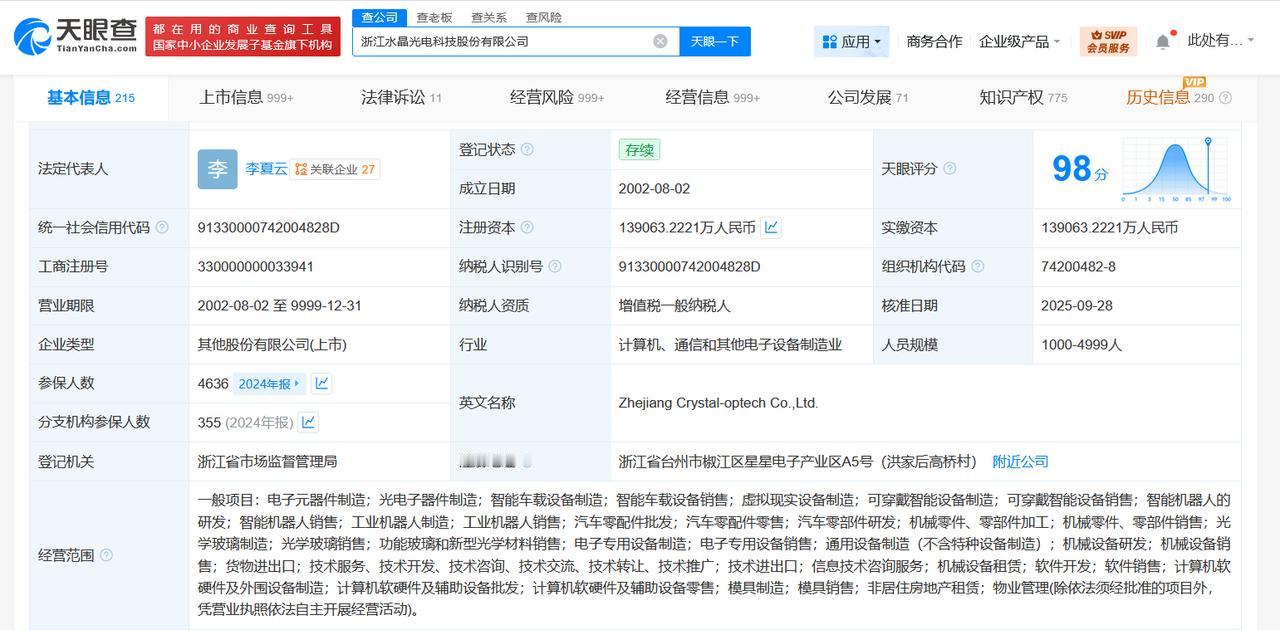Select 工商注册号 value 330000000033941

coord(256,266)
